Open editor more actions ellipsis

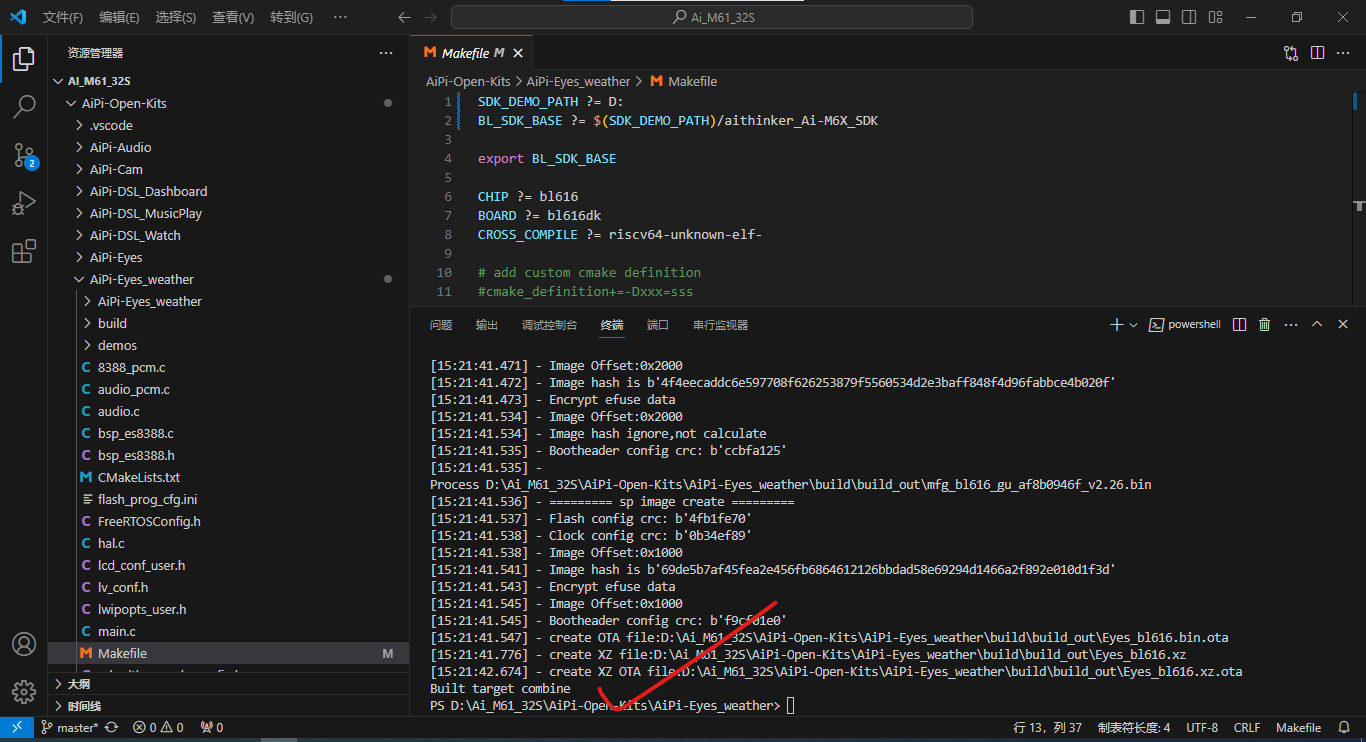[x=1344, y=53]
